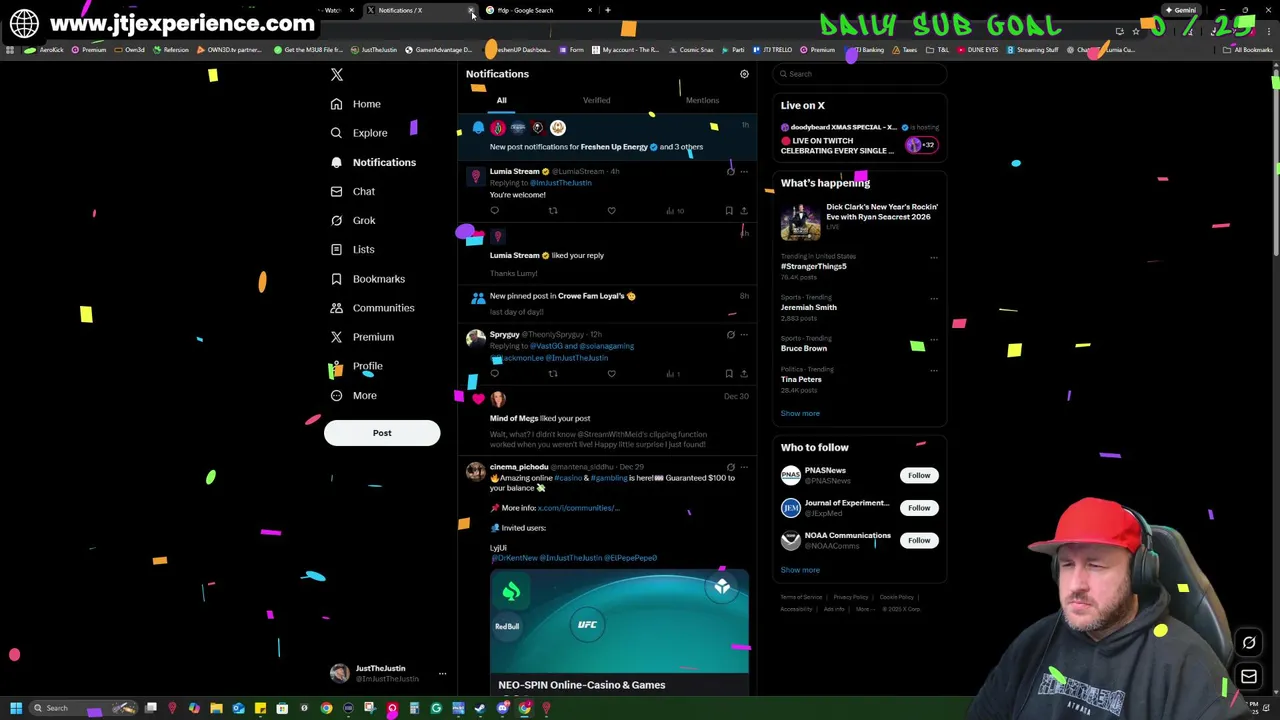
Task: Switch to the Mentions tab
Action: point(702,100)
